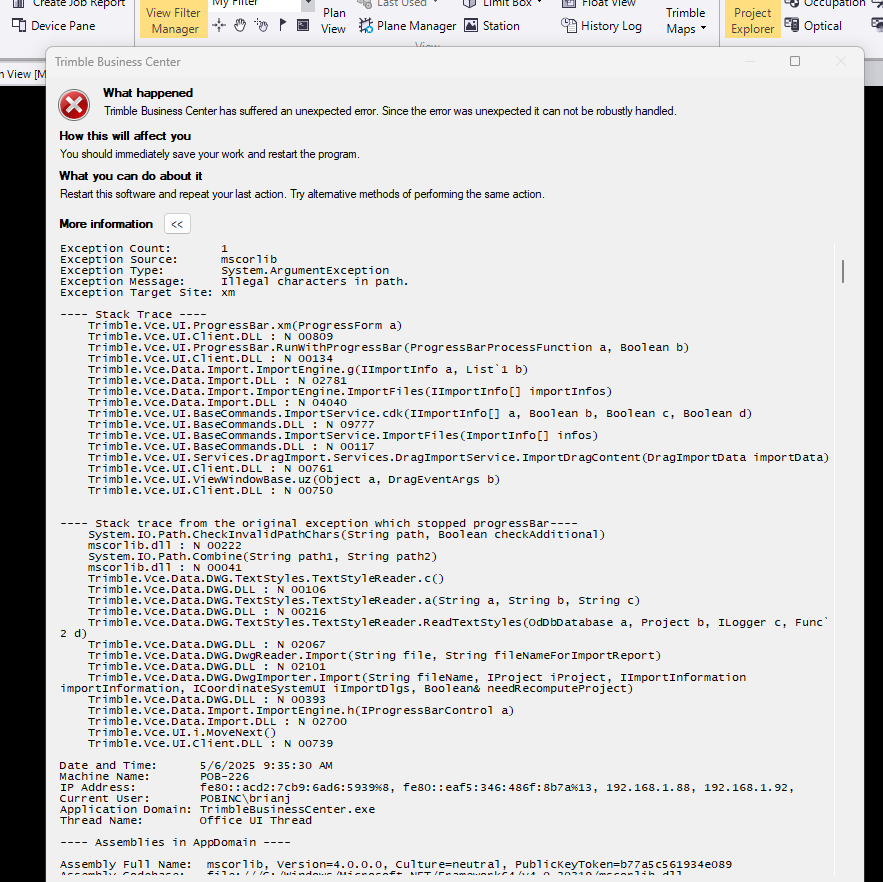Click the error details vertical scrollbar
The height and width of the screenshot is (882, 883).
[842, 271]
